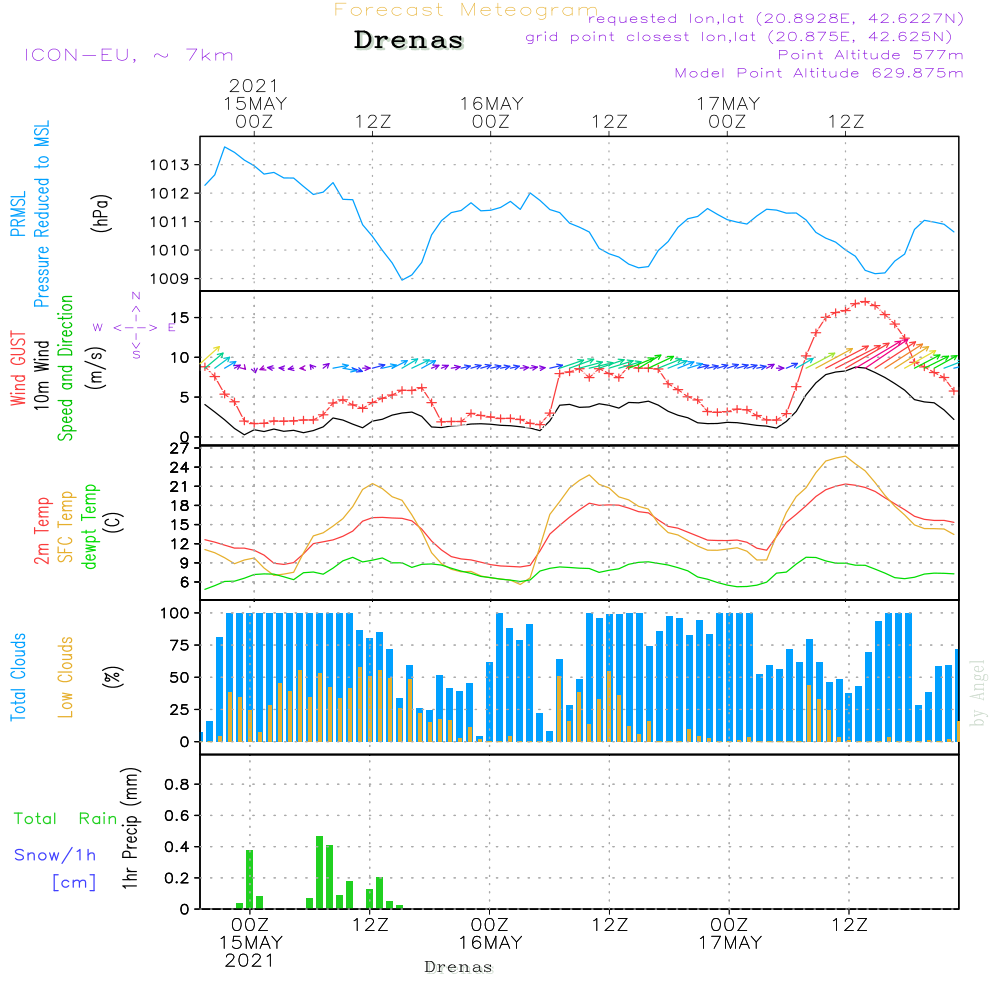Screen dimensions: 1000x1000
Task: Click '2021' year label on bottom axis
Action: [249, 960]
